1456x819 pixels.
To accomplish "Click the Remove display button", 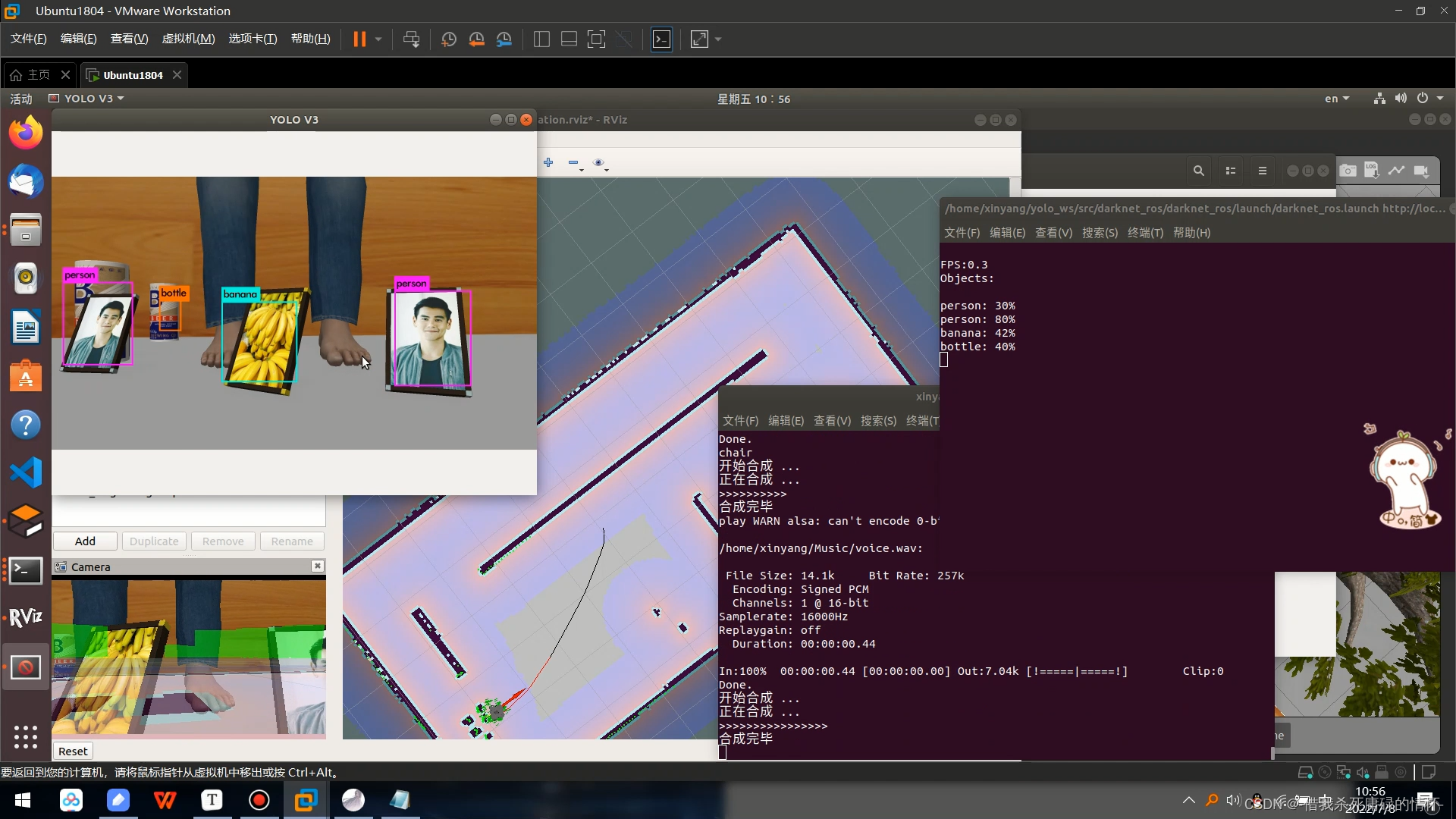I will tap(223, 541).
